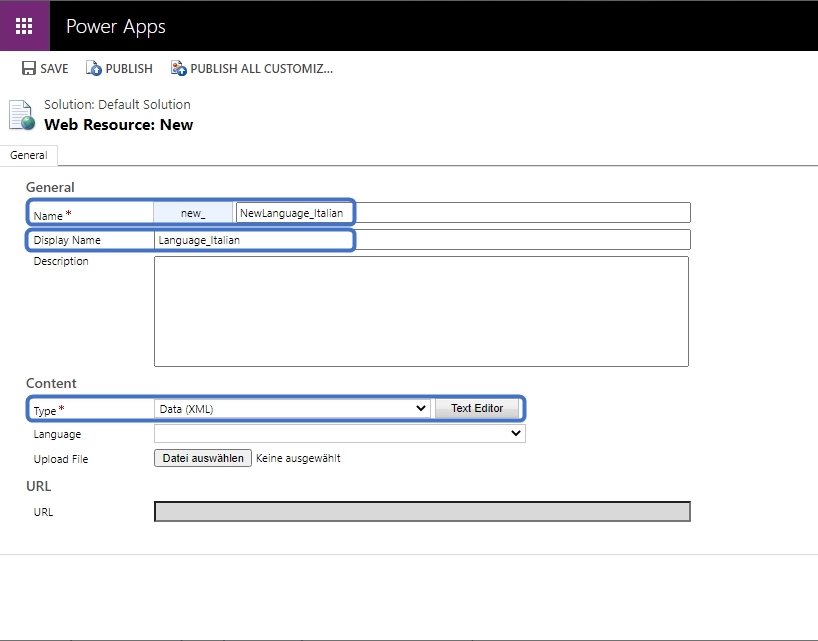
Task: Click the new_ prefix box
Action: pyautogui.click(x=193, y=213)
